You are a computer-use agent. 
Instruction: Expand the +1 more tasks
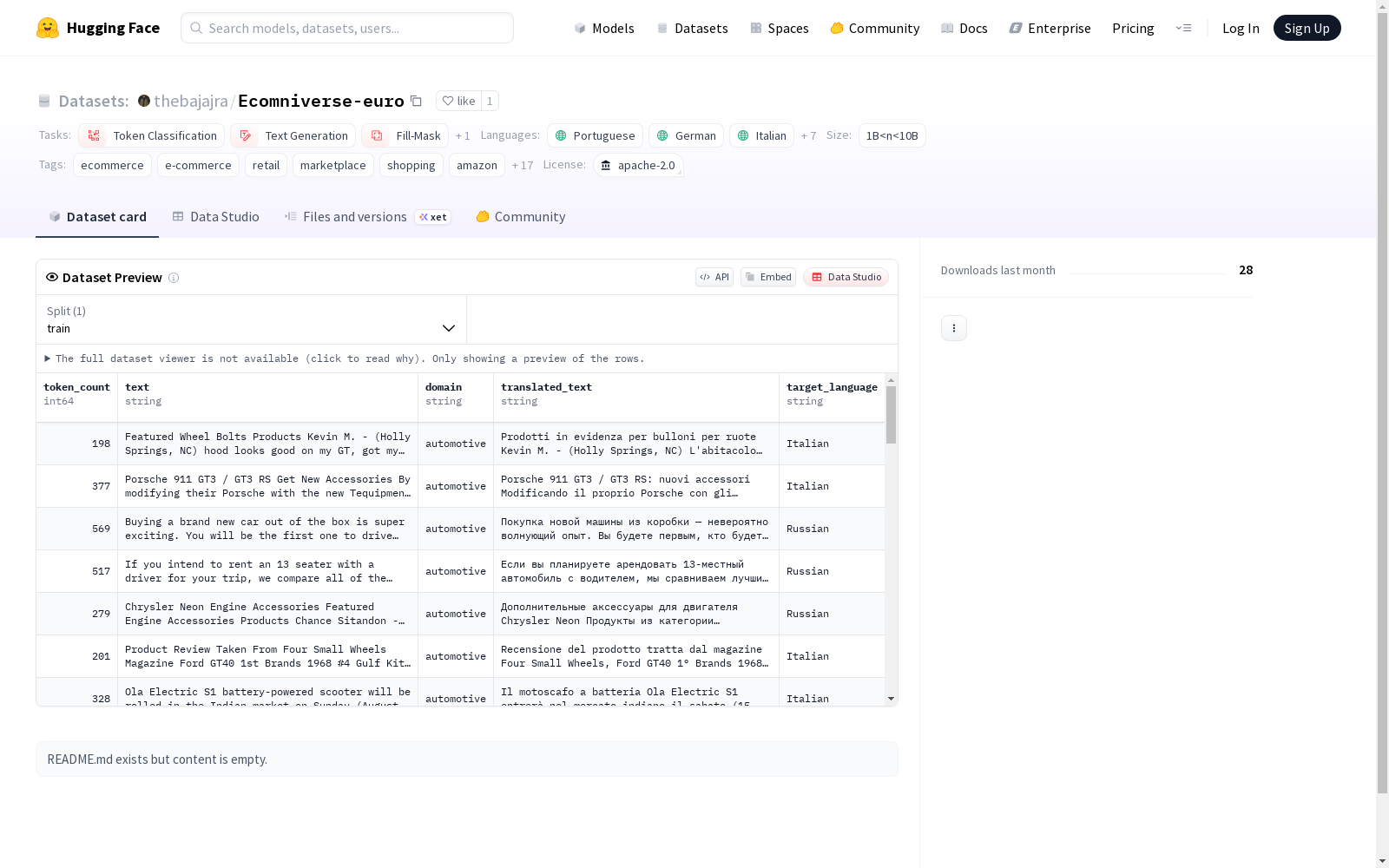click(x=463, y=136)
